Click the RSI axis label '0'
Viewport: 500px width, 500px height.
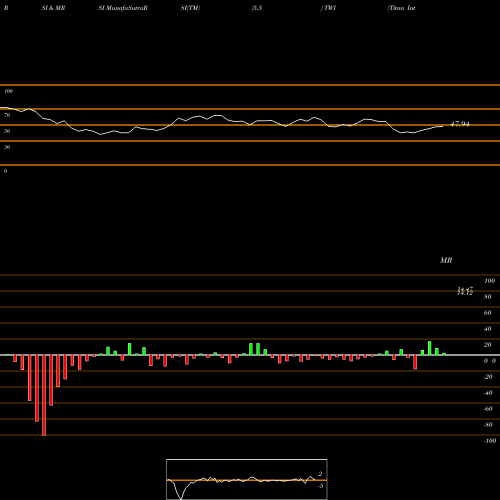click(5, 171)
